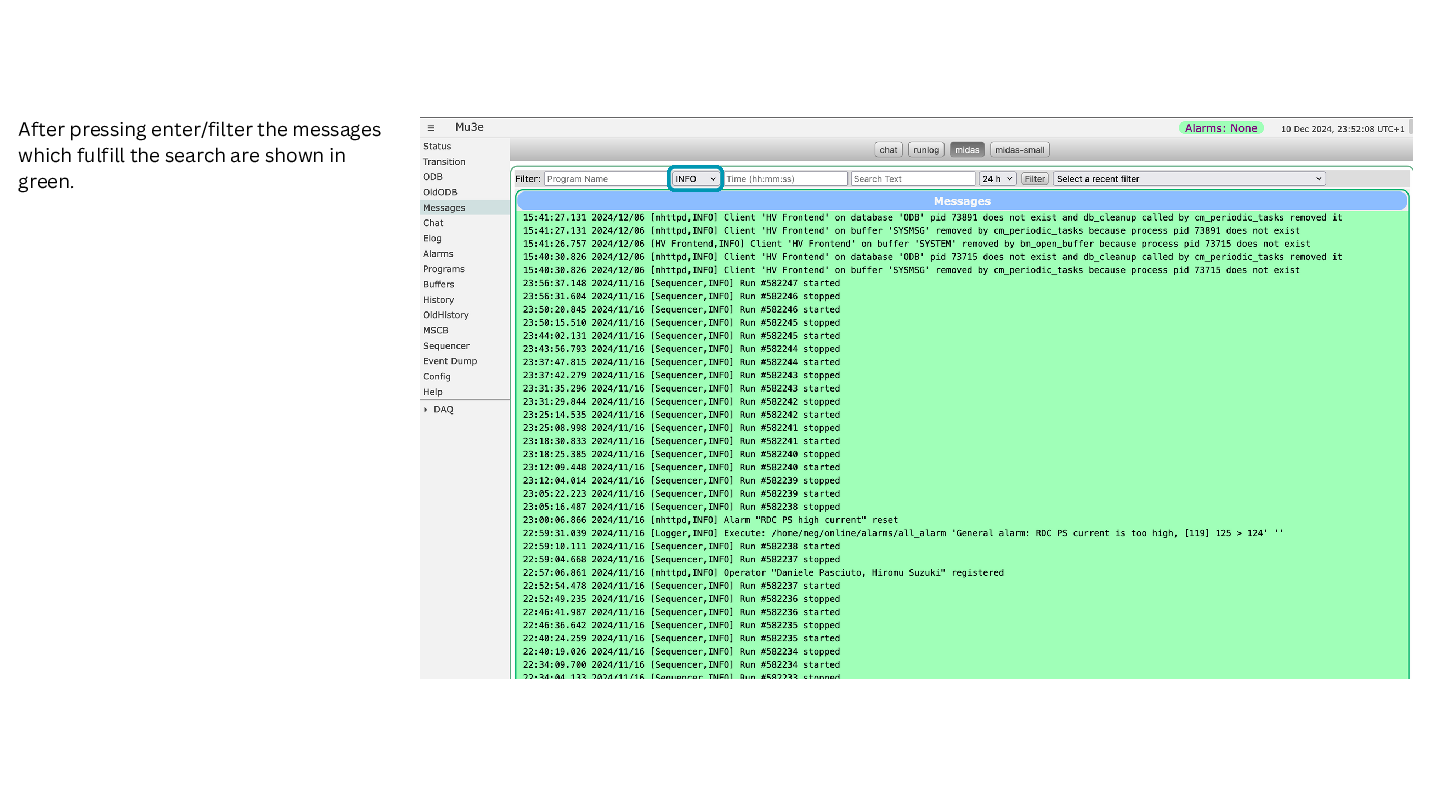Open the Select a recent filter dropdown
Screen dimensions: 1440x810
coord(1189,179)
